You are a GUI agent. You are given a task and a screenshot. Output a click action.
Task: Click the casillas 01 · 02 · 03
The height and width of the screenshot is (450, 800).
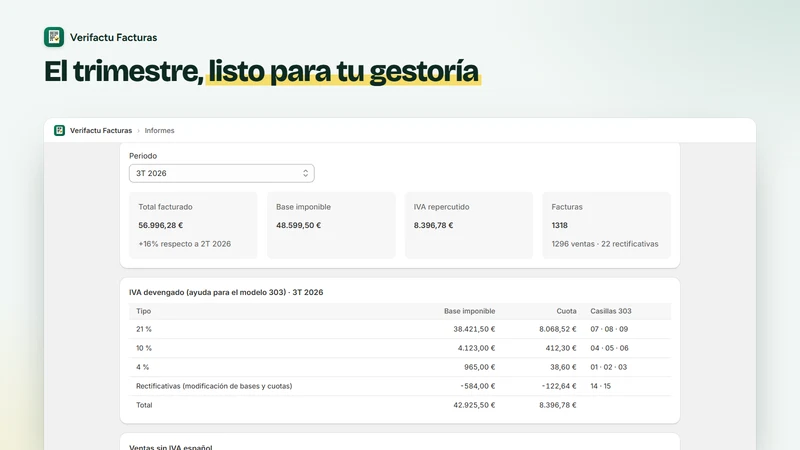tap(609, 367)
